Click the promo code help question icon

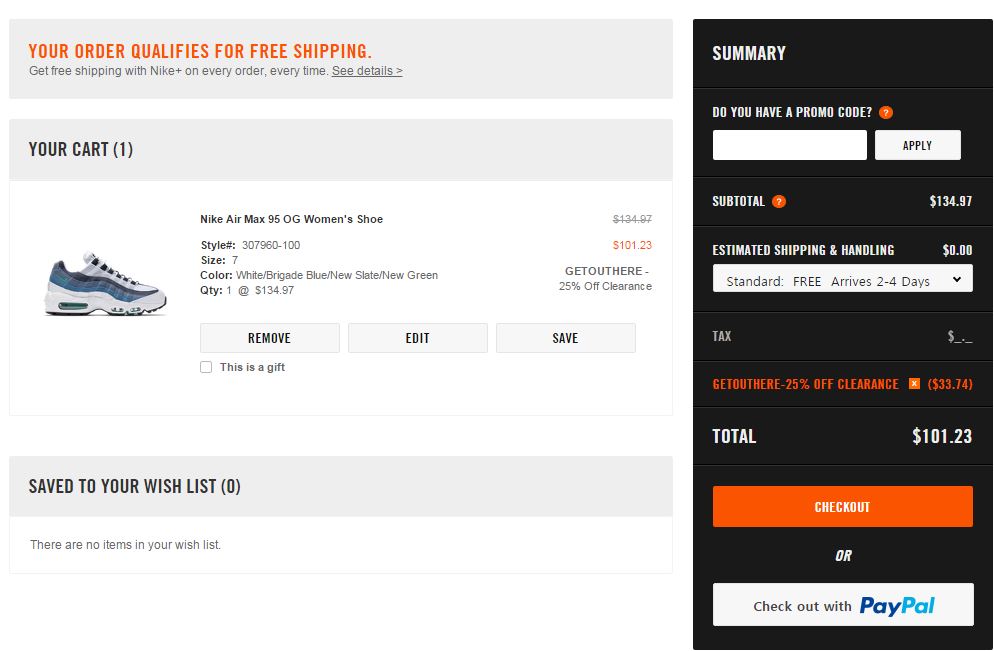(886, 112)
